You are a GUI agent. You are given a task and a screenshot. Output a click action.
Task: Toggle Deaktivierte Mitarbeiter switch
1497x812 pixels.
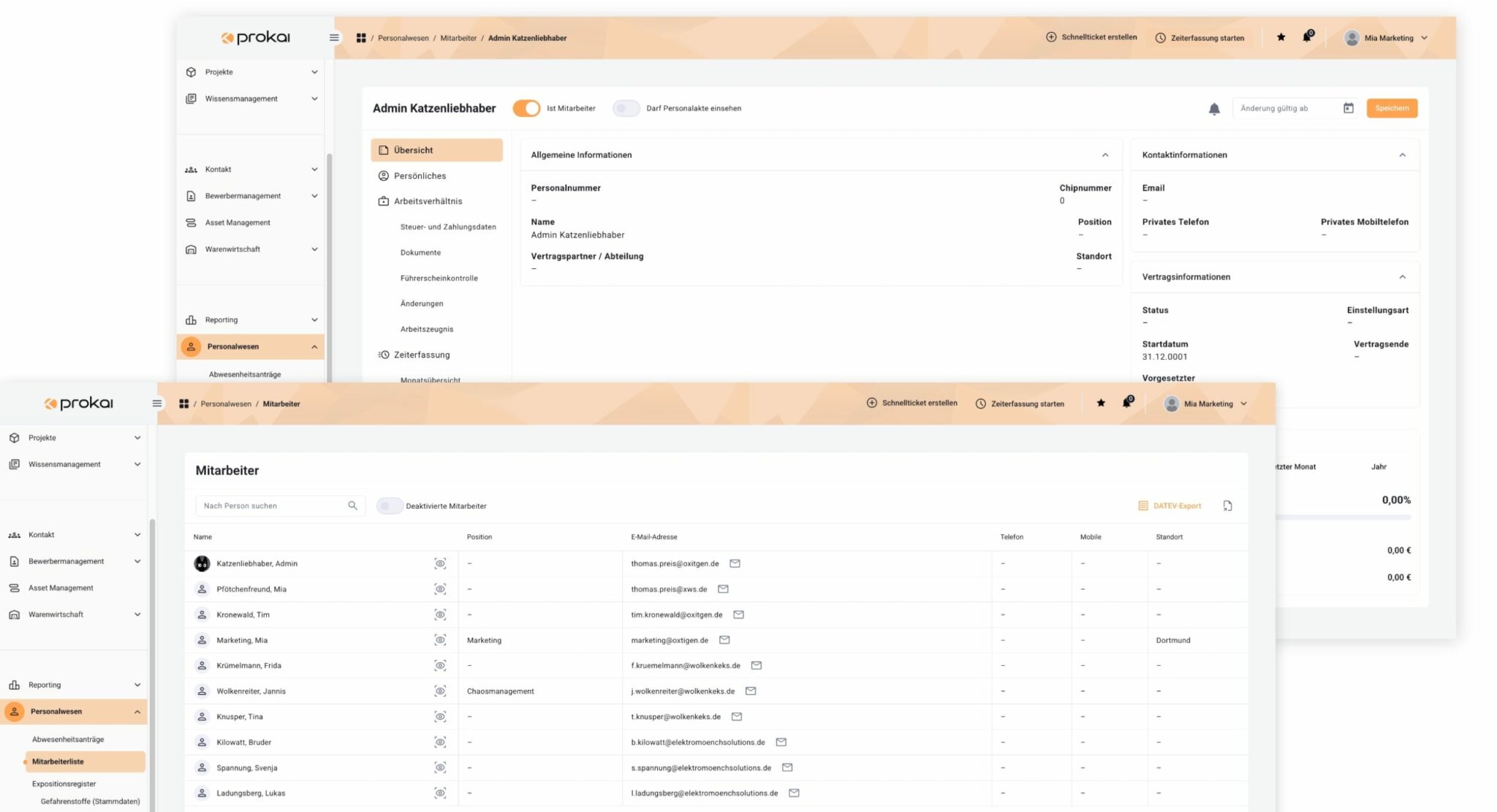click(x=390, y=506)
